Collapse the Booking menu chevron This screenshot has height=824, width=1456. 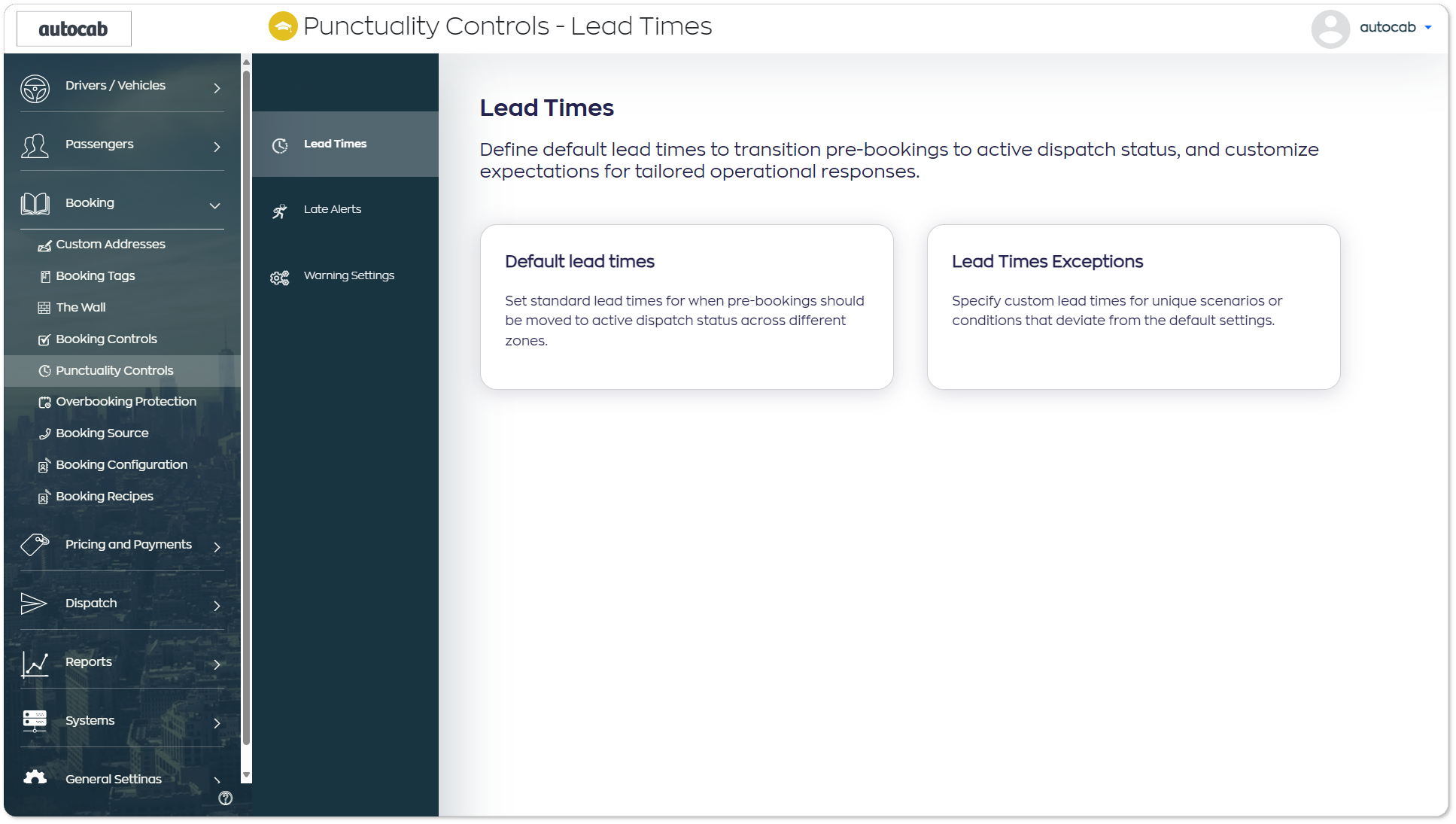coord(215,205)
